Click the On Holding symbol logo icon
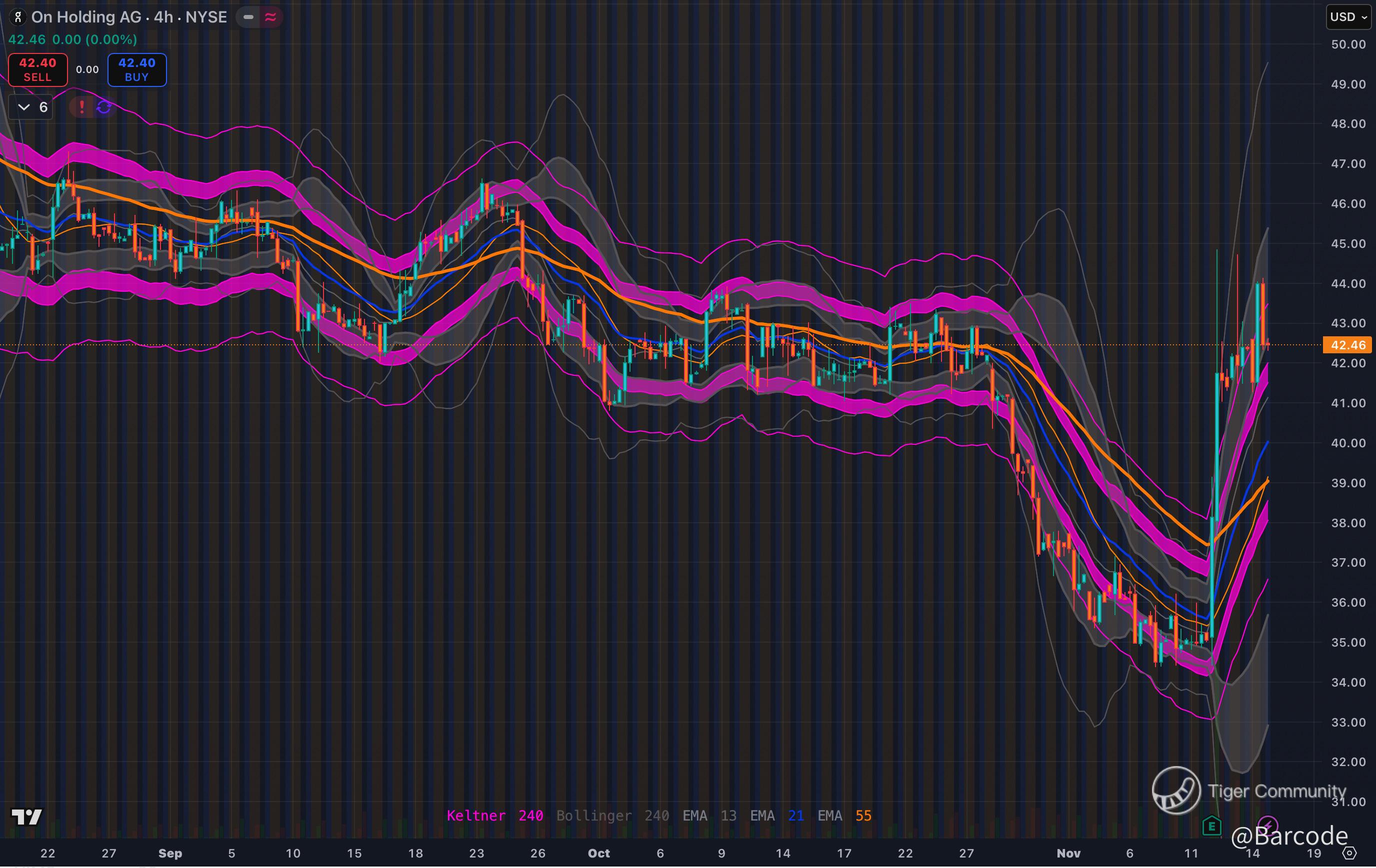Image resolution: width=1376 pixels, height=868 pixels. pyautogui.click(x=17, y=17)
